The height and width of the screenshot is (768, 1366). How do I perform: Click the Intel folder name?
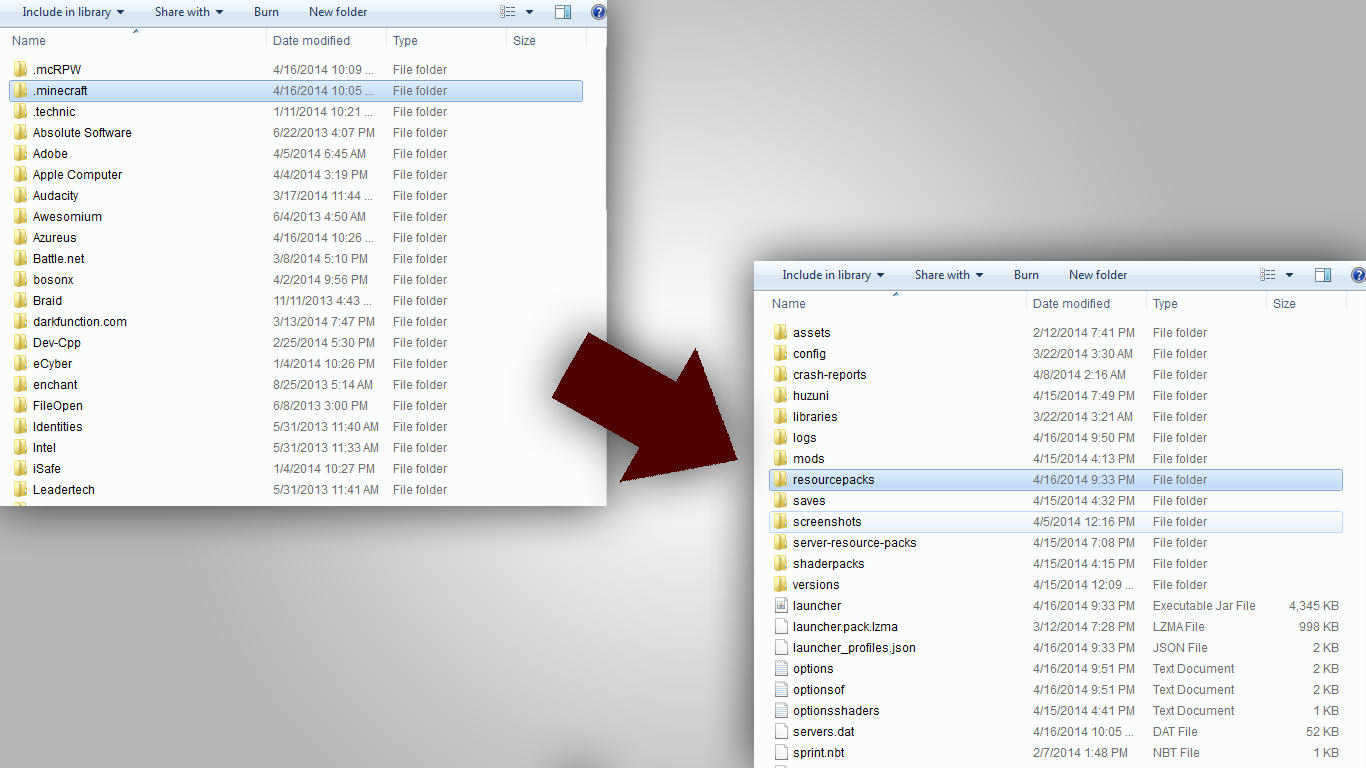44,447
